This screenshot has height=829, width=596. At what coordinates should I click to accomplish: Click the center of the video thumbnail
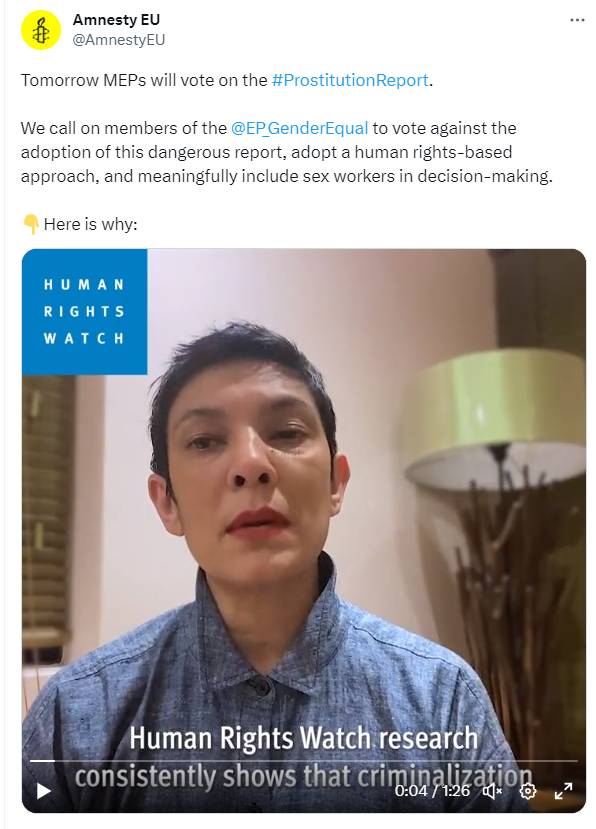coord(304,530)
